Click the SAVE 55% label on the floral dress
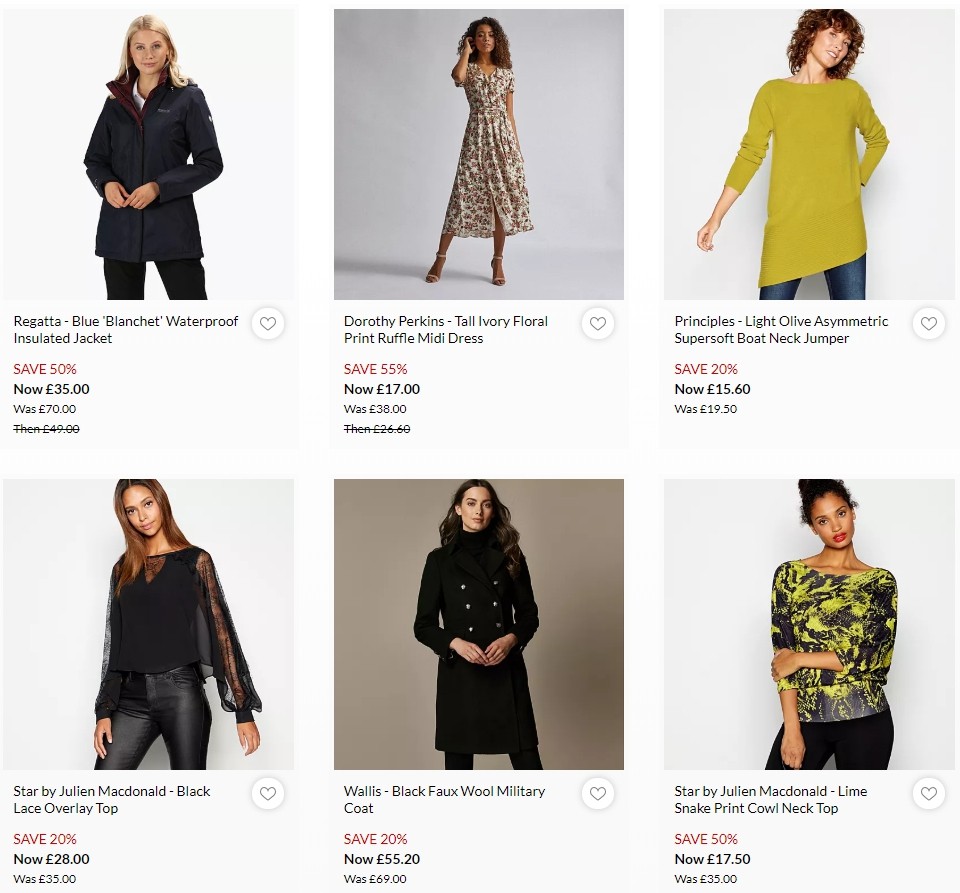The image size is (960, 893). (376, 369)
